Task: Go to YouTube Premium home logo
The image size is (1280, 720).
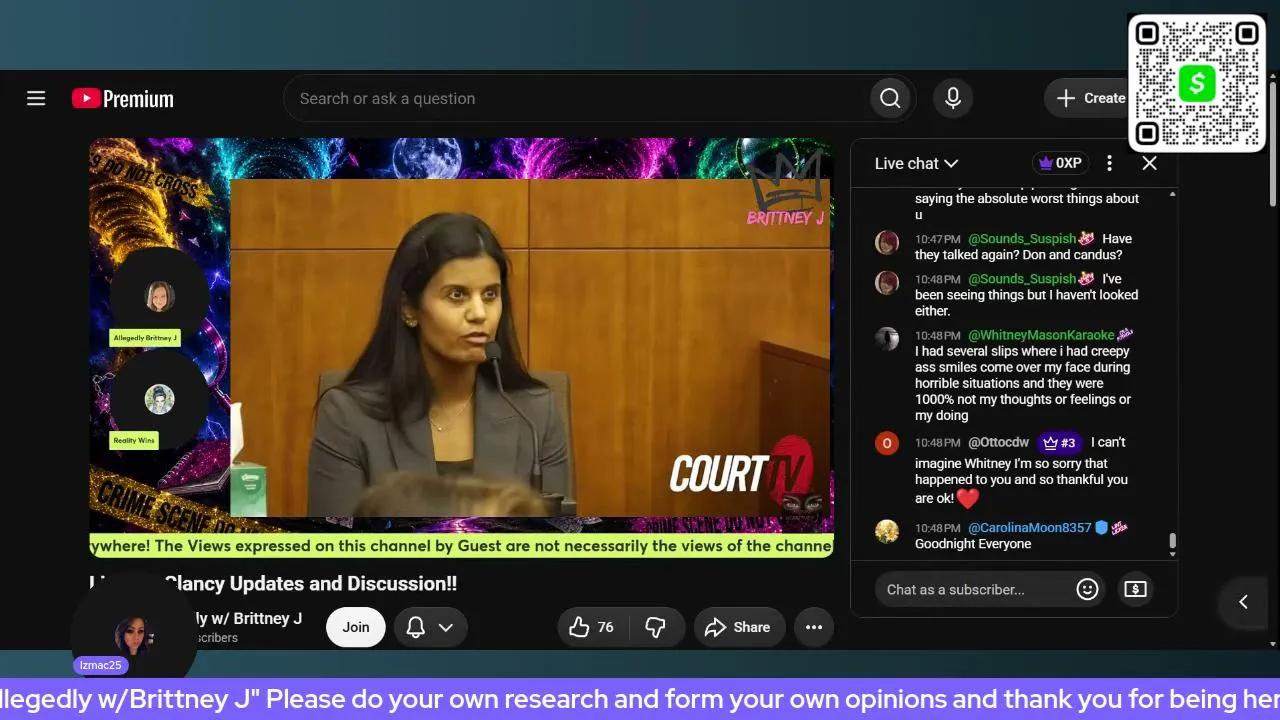Action: pos(123,98)
